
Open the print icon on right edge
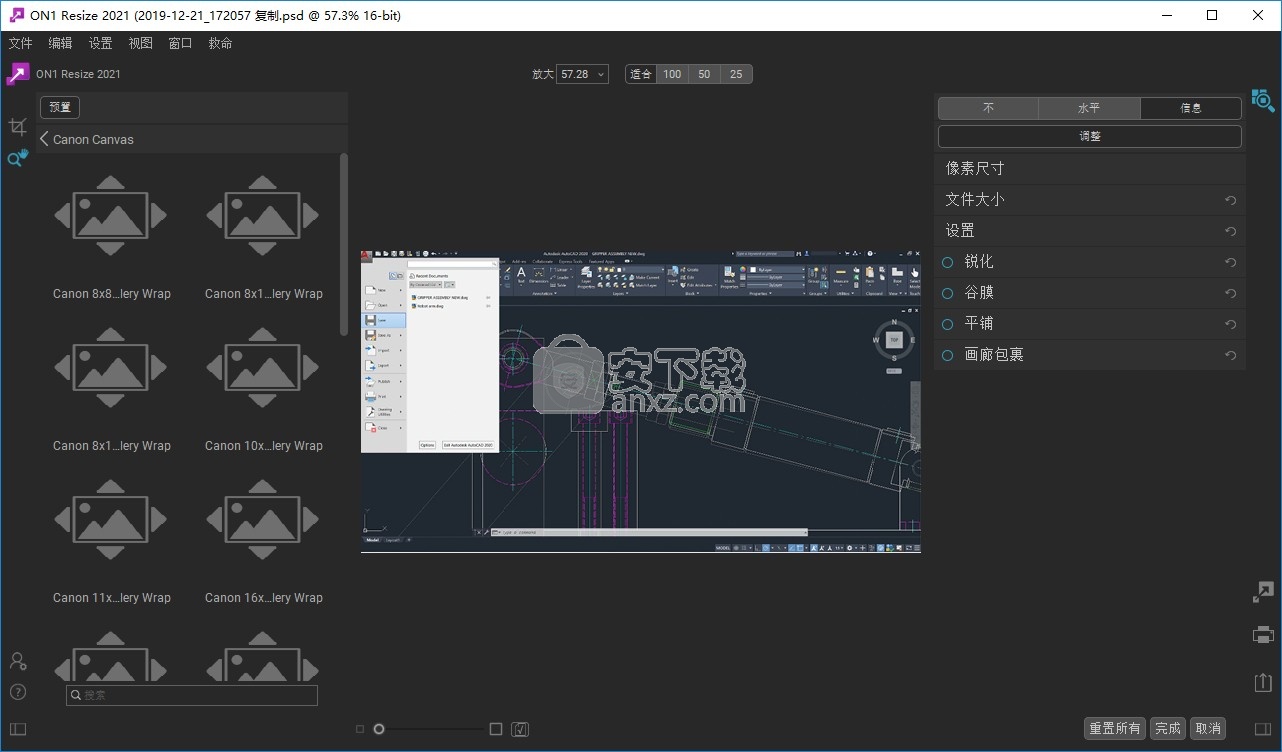[1263, 634]
